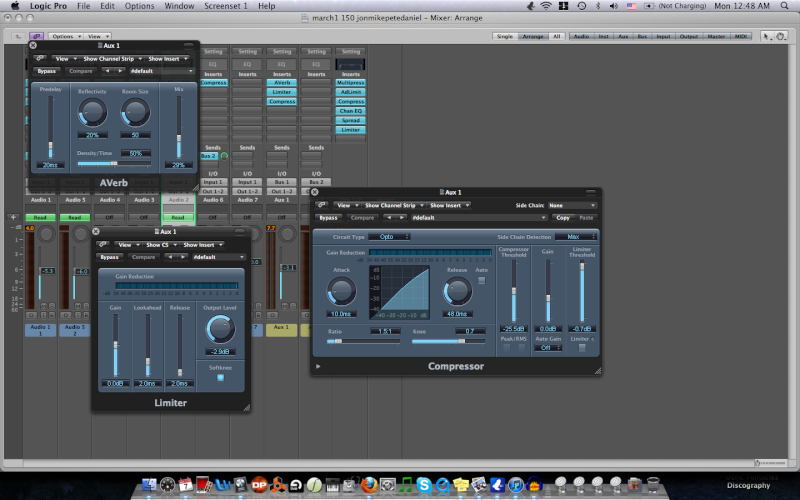
Task: Click next preset arrow in Compressor window
Action: [x=402, y=217]
